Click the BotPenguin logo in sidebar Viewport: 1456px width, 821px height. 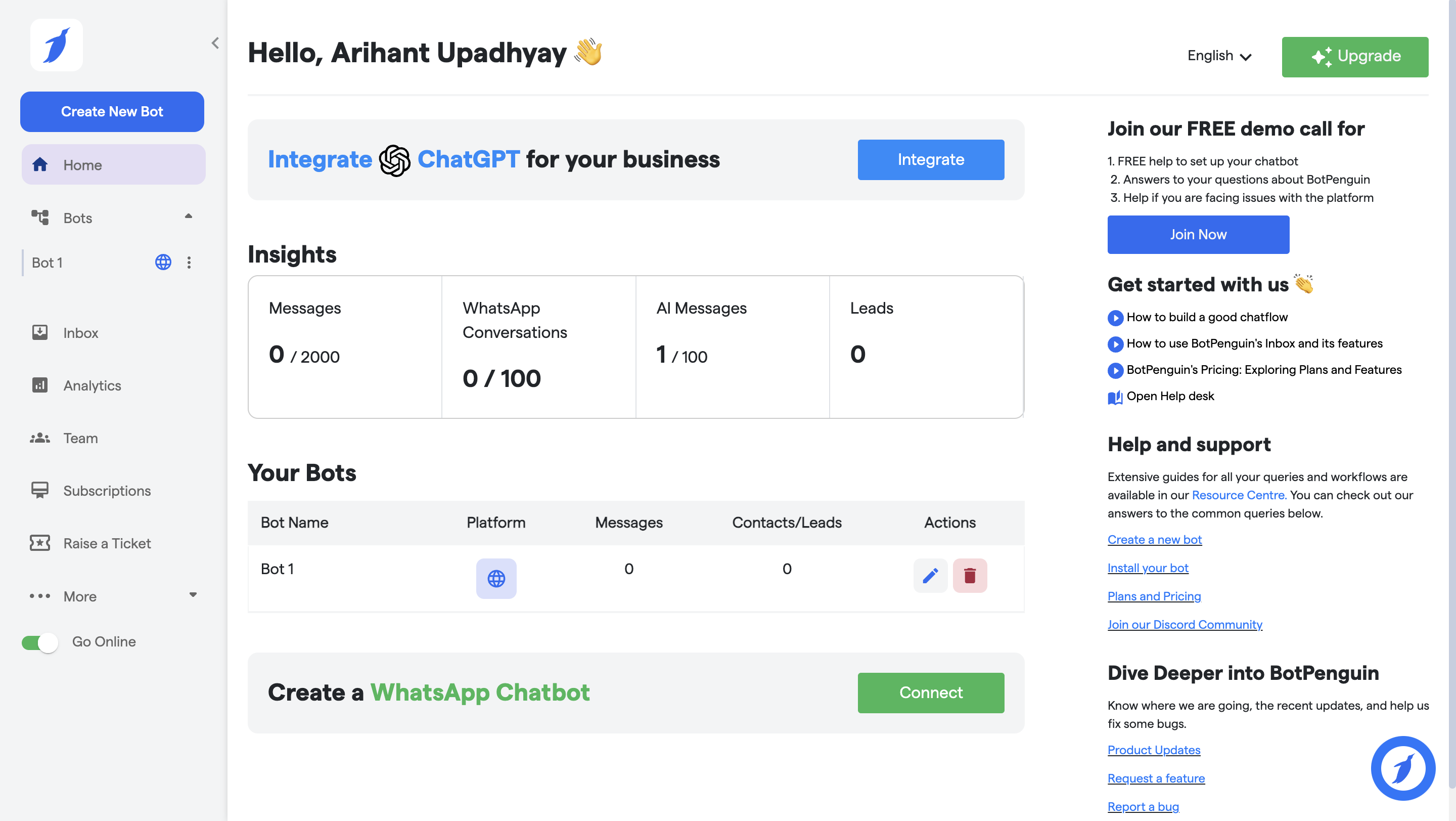tap(57, 45)
